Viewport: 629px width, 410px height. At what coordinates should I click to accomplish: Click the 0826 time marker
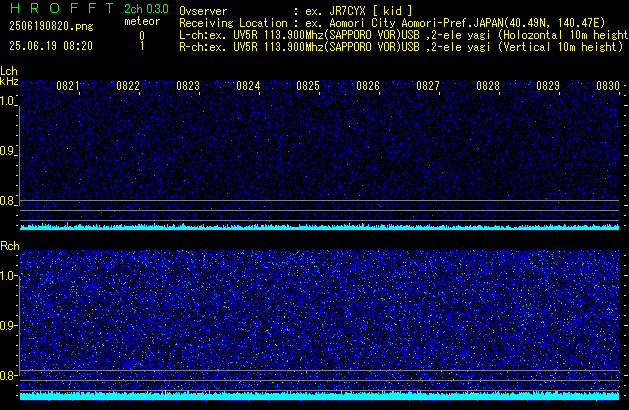click(x=368, y=86)
